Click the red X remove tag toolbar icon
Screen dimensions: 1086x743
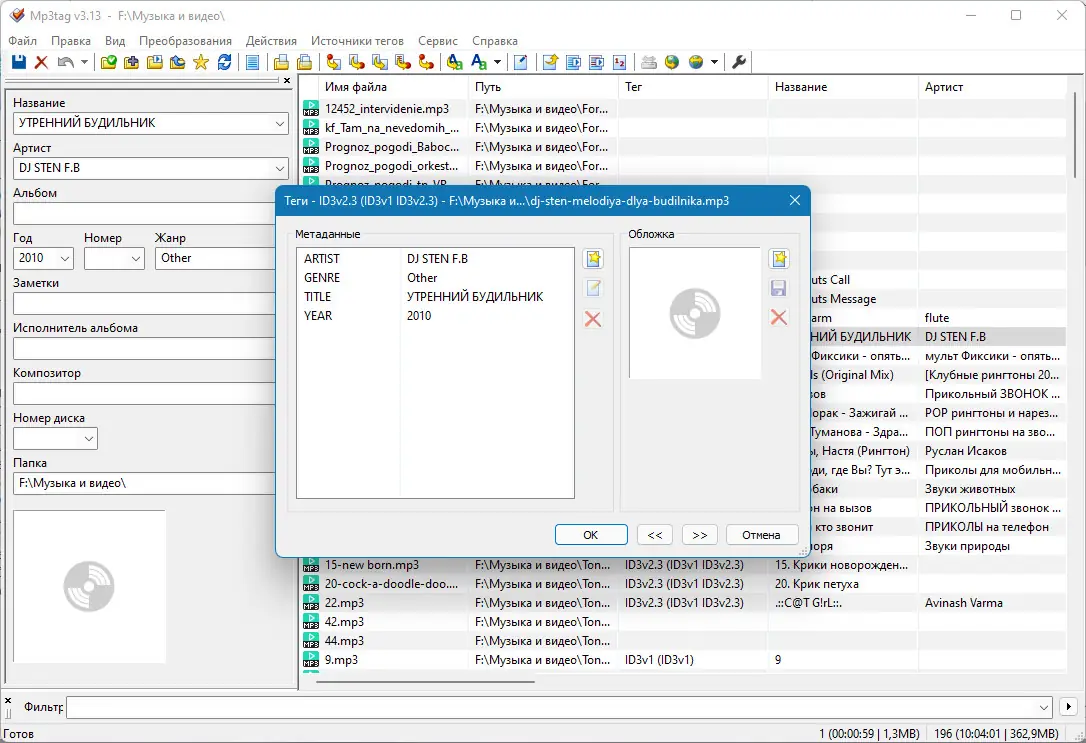[42, 62]
